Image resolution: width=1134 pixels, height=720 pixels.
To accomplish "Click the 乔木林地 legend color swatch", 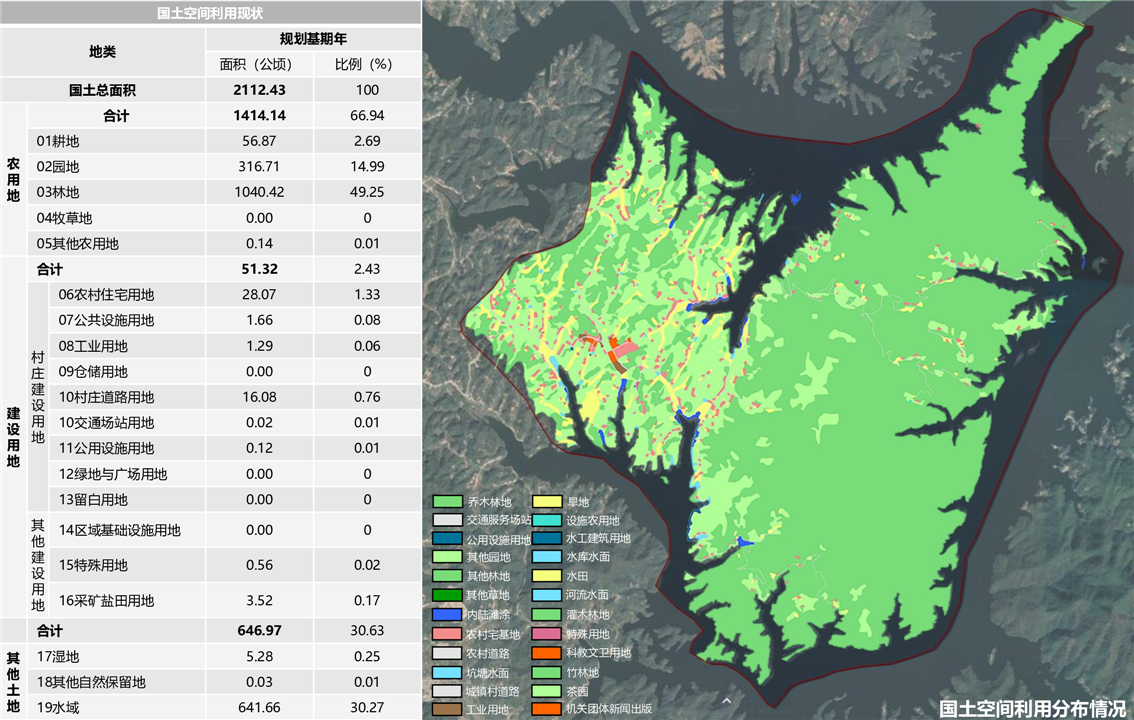I will pos(447,501).
